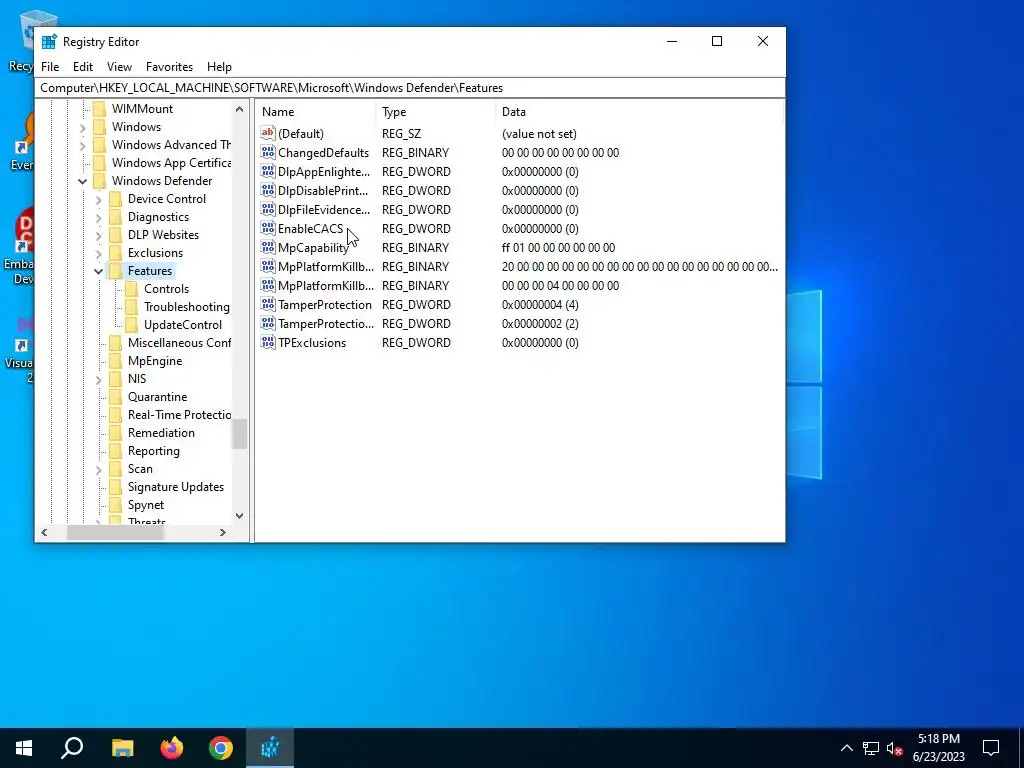Viewport: 1024px width, 768px height.
Task: Click the DWORD icon beside EnableCACS
Action: pos(268,229)
